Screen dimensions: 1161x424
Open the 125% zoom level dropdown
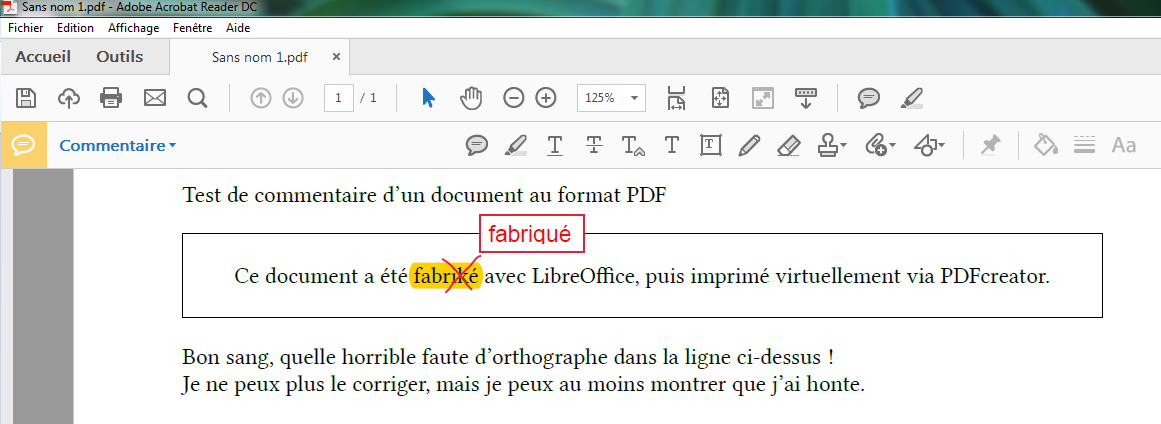[x=612, y=98]
